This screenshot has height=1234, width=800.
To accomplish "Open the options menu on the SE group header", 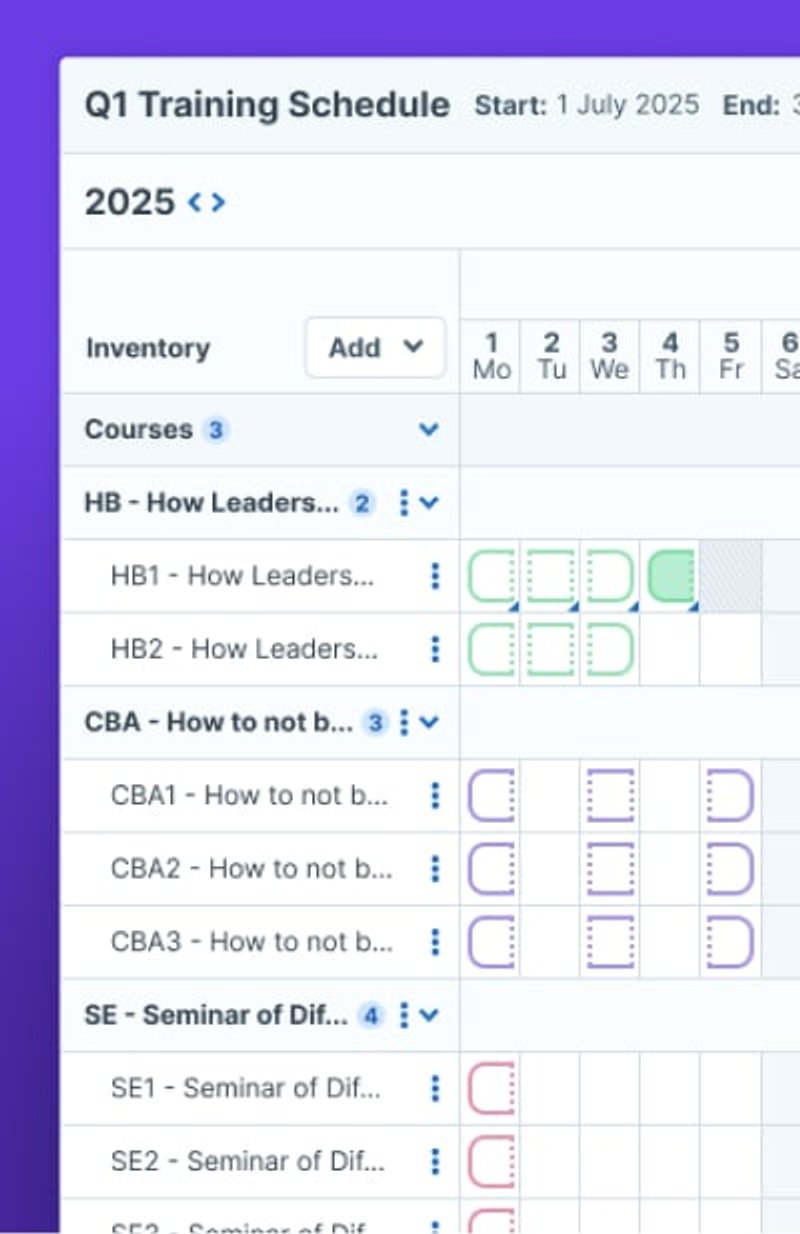I will (403, 1015).
